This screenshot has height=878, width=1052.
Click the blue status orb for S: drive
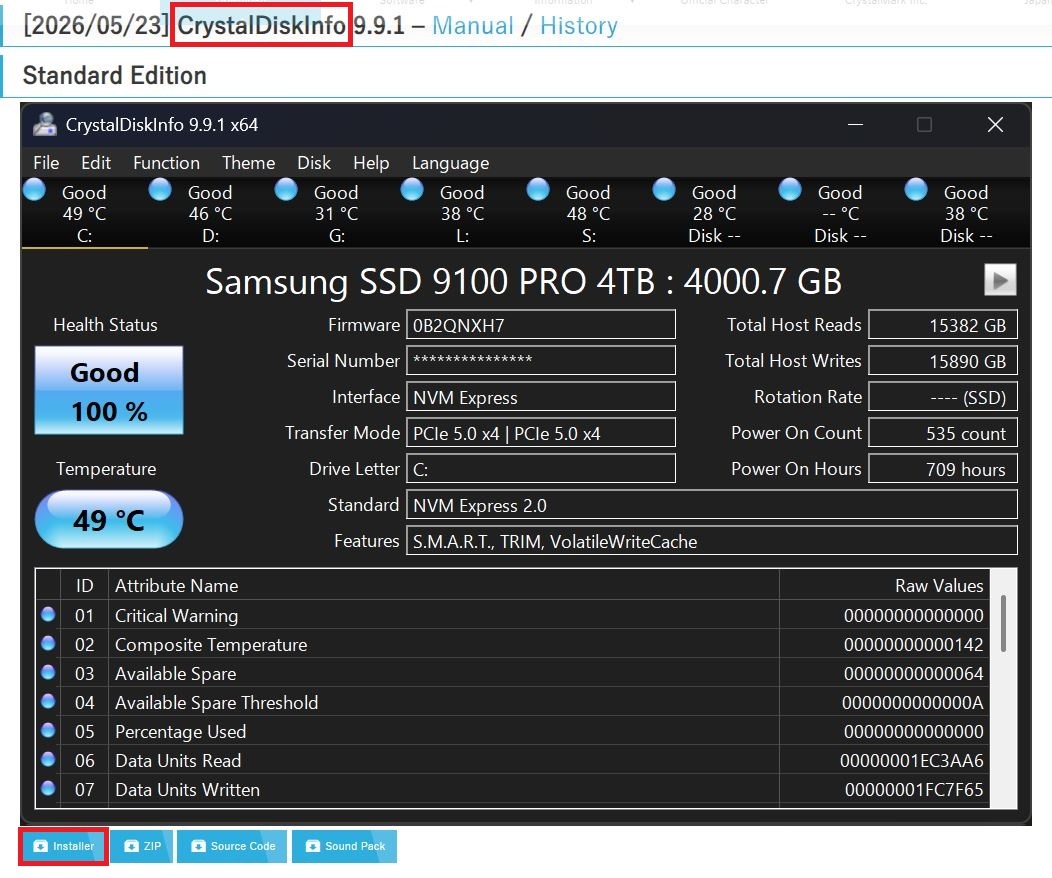point(538,190)
